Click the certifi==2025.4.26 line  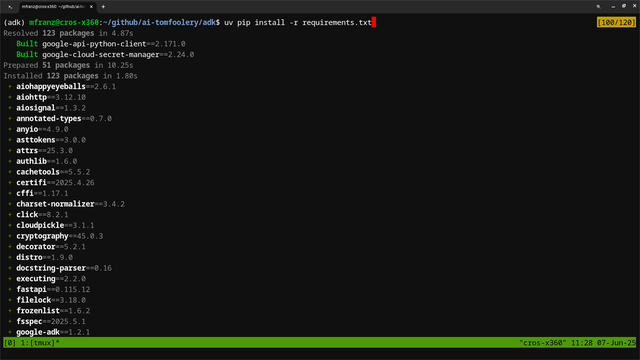pos(51,182)
